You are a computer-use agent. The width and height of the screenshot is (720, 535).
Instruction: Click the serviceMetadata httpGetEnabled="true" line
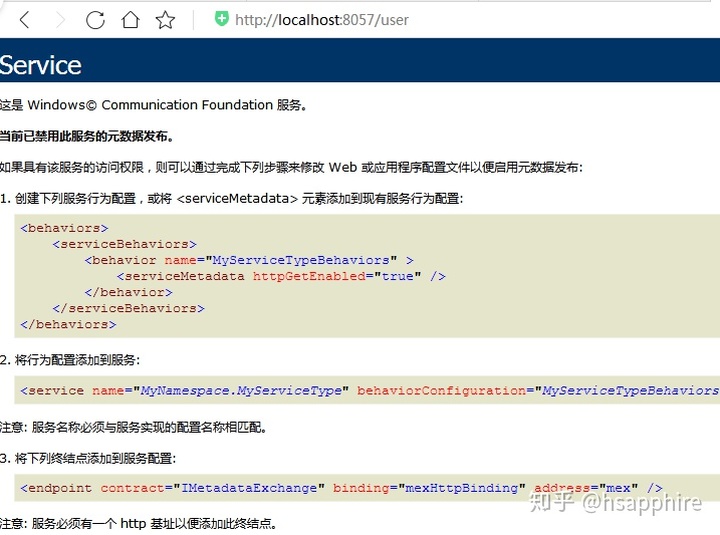281,276
